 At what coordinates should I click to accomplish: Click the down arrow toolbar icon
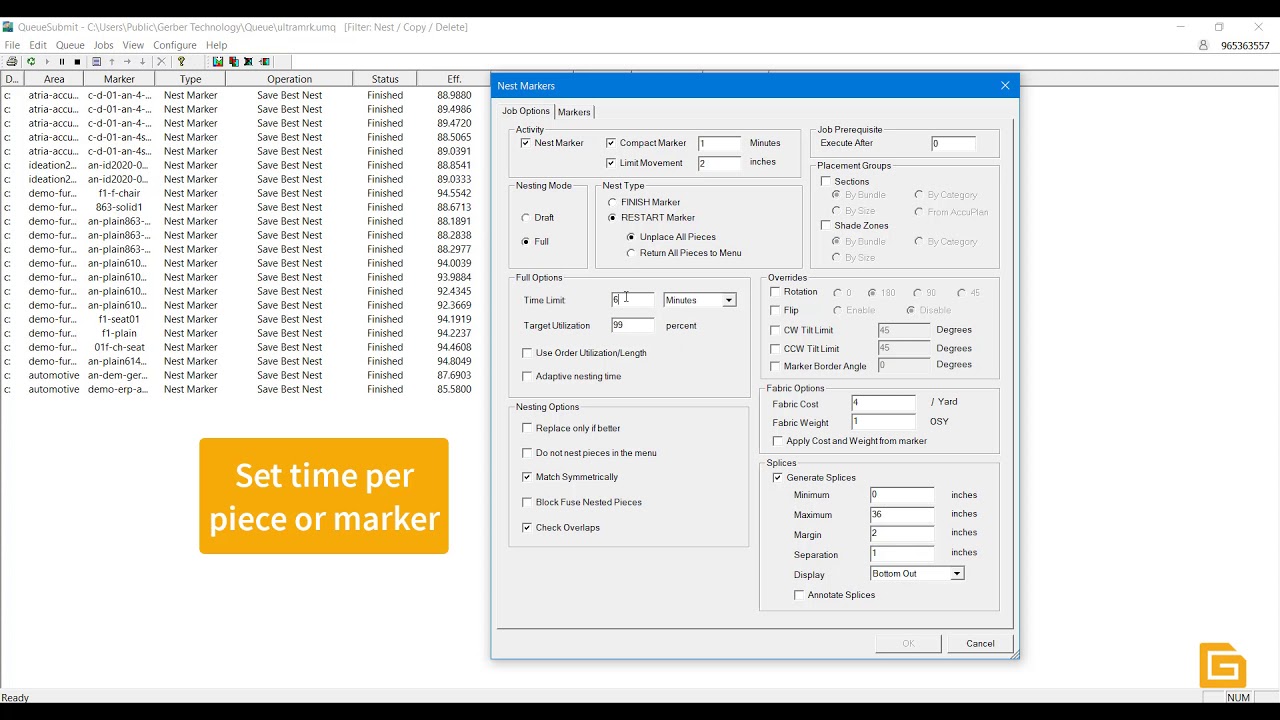(x=142, y=62)
